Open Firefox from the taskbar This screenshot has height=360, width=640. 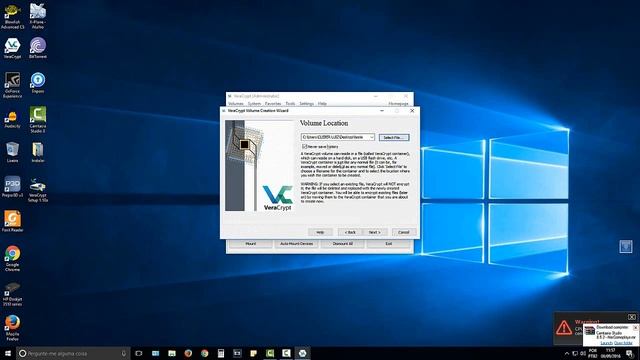point(188,353)
